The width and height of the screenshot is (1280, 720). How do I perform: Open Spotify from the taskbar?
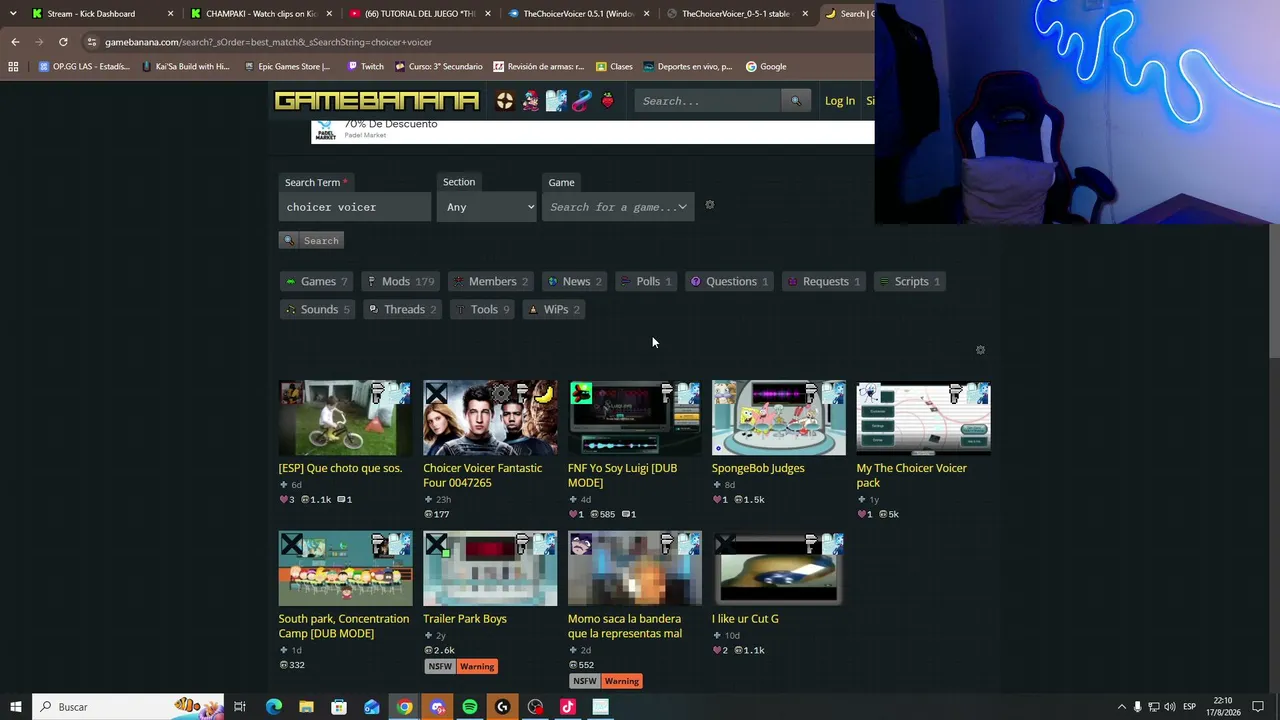pyautogui.click(x=470, y=707)
